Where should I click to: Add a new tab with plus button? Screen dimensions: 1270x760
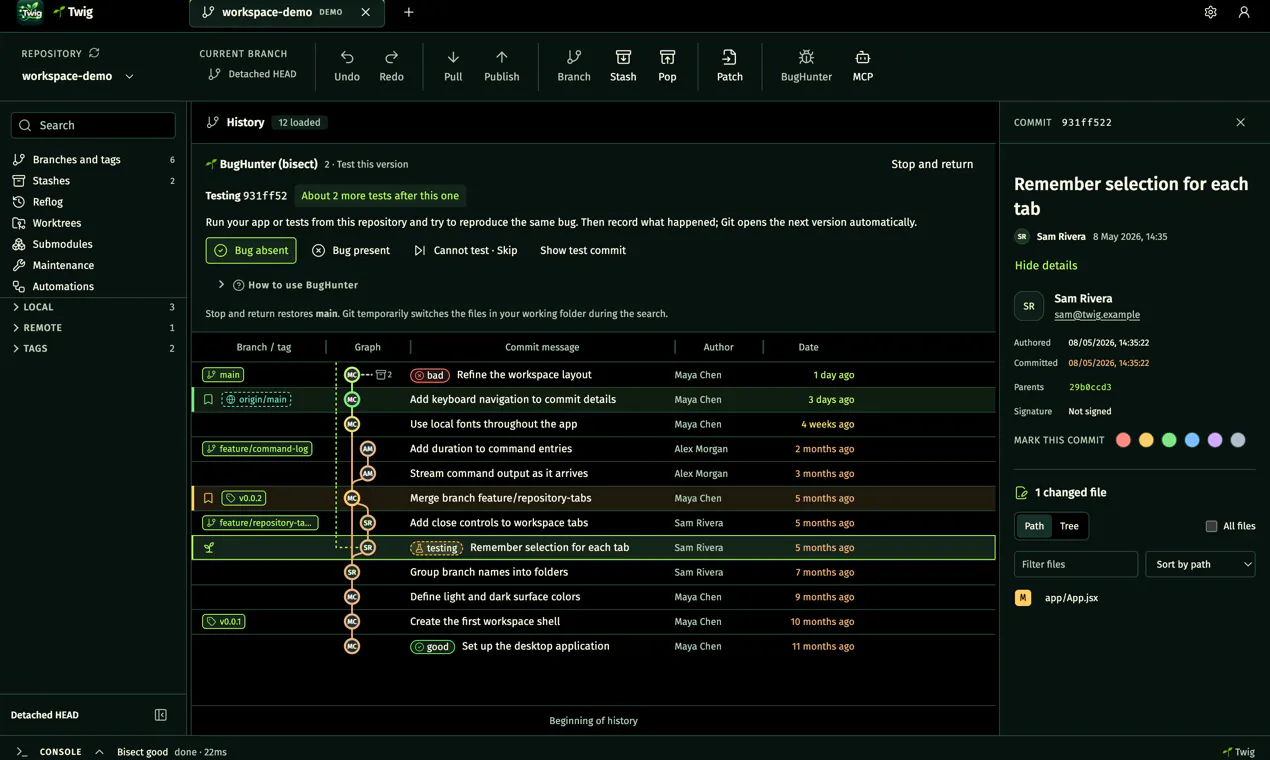click(409, 12)
